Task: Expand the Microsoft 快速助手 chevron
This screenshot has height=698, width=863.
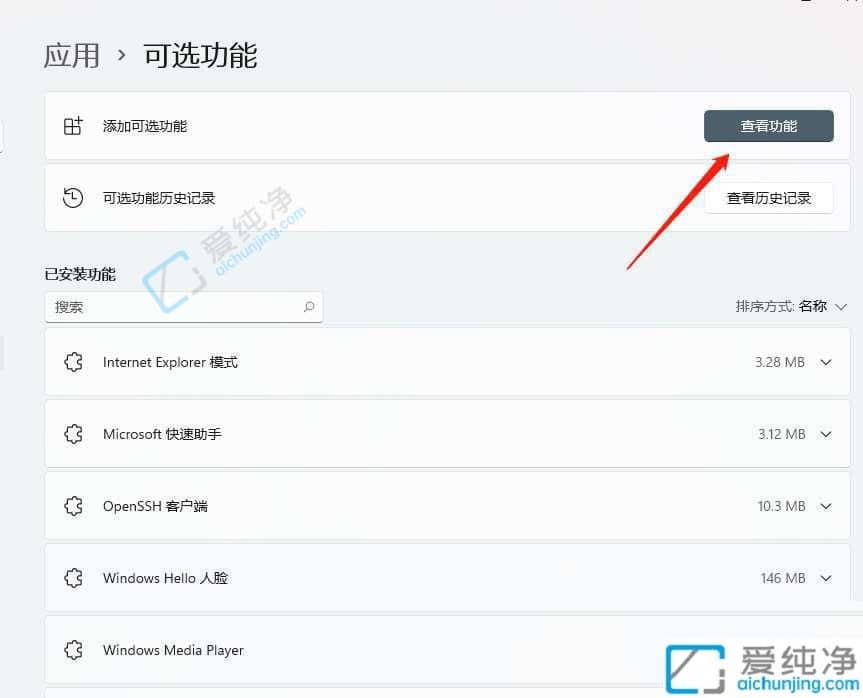Action: click(x=826, y=434)
